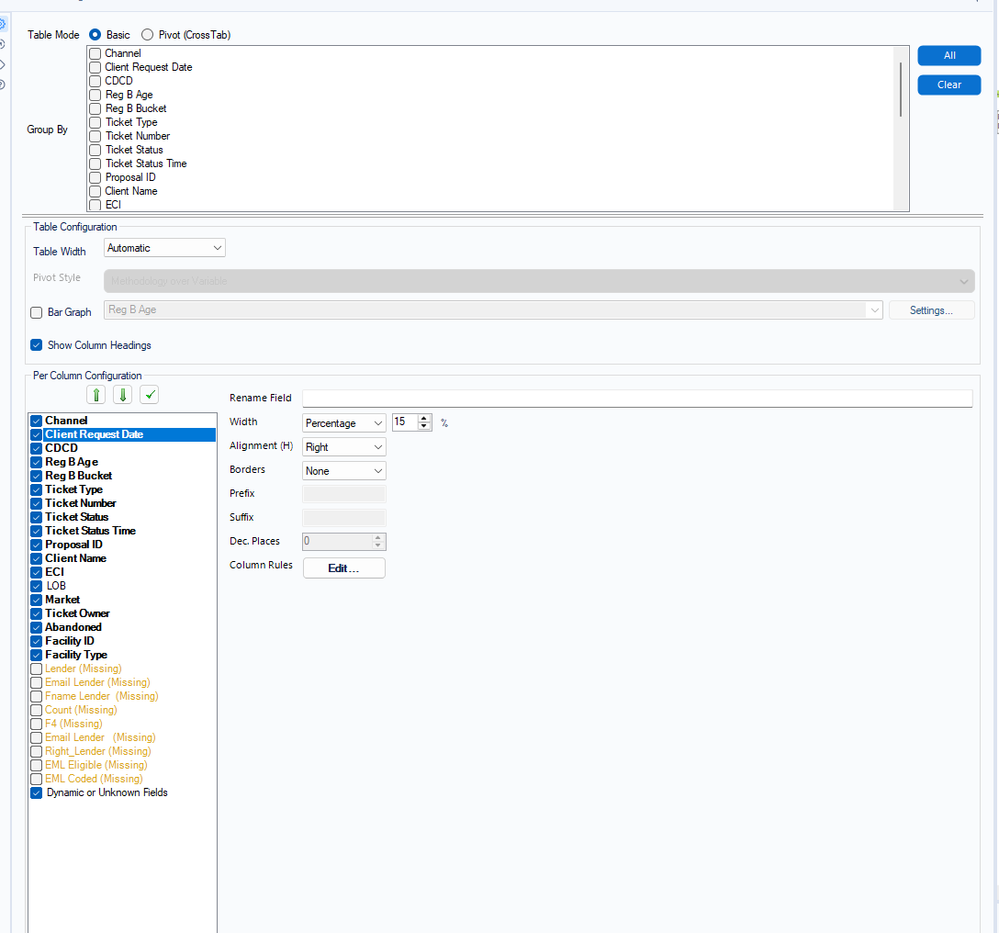Select EML Eligible (Missing) row
Viewport: 999px width, 933px height.
[122, 765]
